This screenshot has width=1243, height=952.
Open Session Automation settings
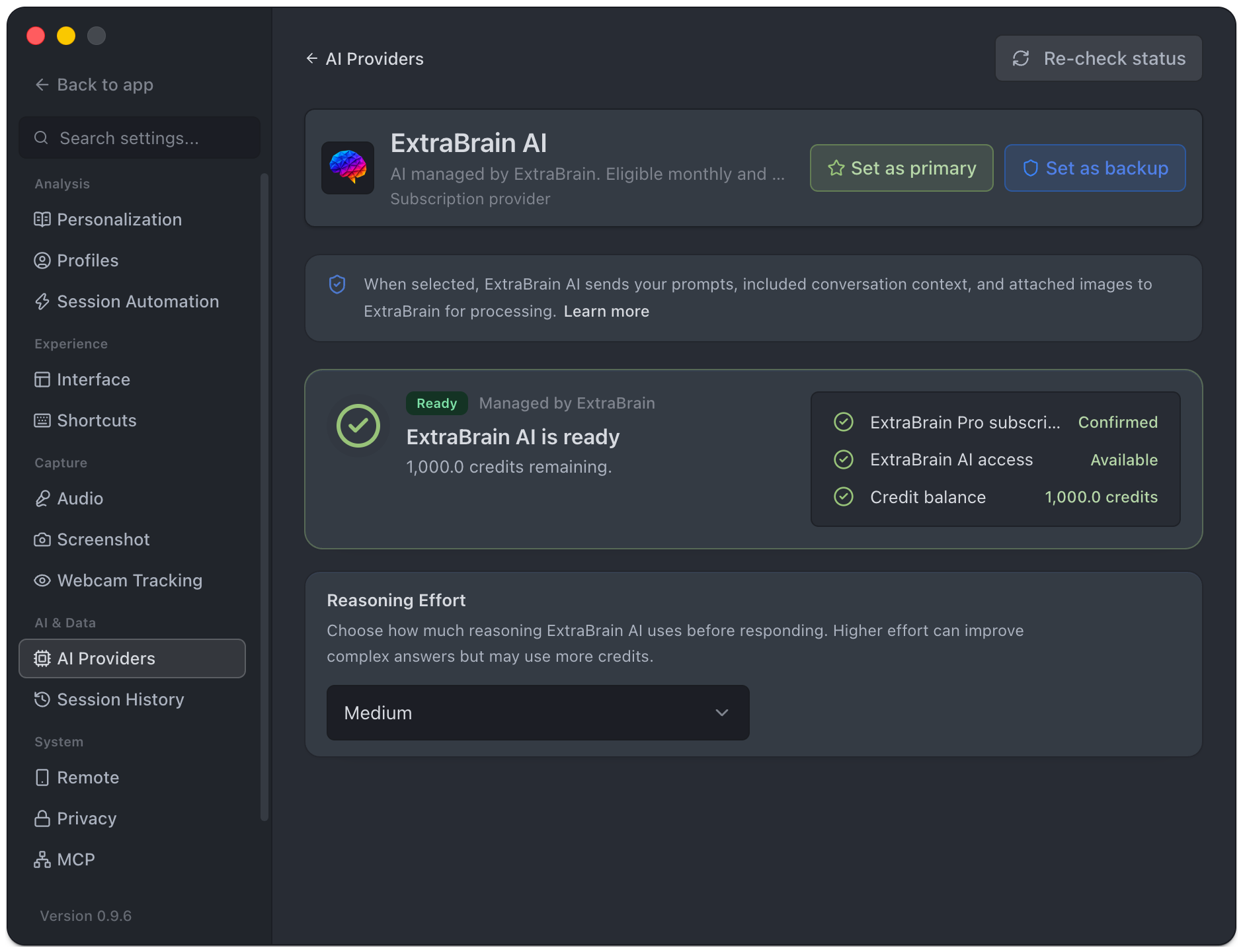click(132, 301)
